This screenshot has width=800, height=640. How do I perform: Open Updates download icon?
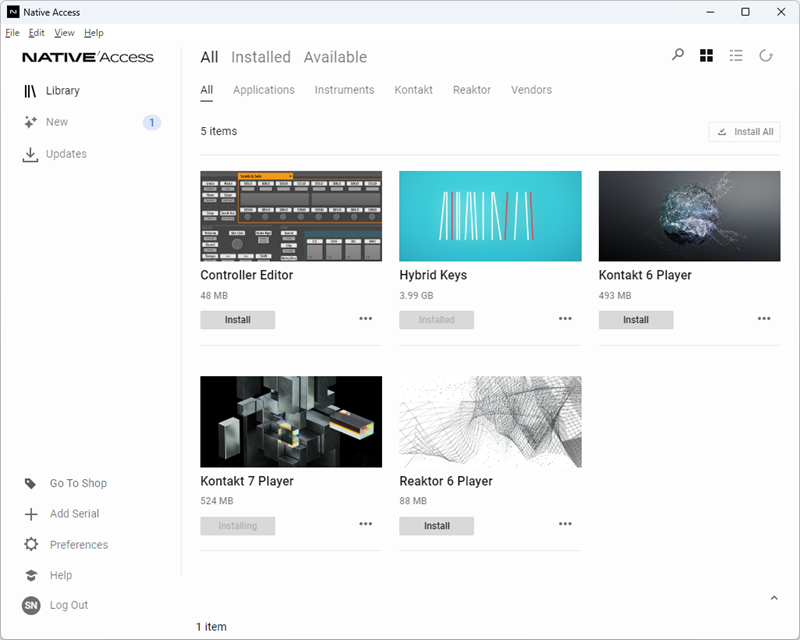pyautogui.click(x=30, y=155)
